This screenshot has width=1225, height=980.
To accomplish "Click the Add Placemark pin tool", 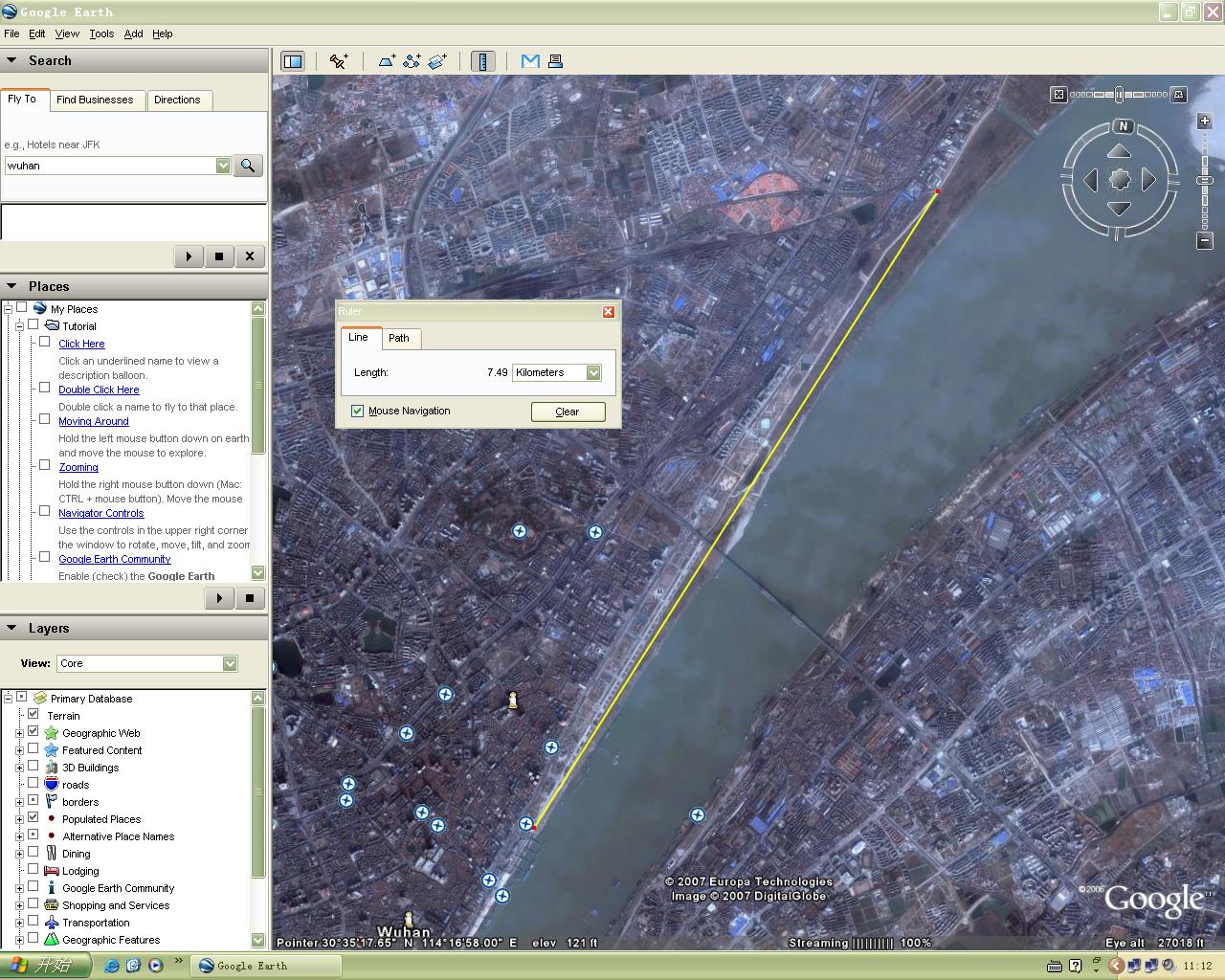I will [x=339, y=61].
